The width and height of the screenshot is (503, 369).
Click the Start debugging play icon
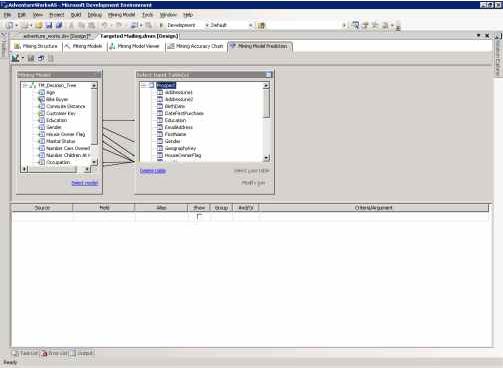click(161, 25)
